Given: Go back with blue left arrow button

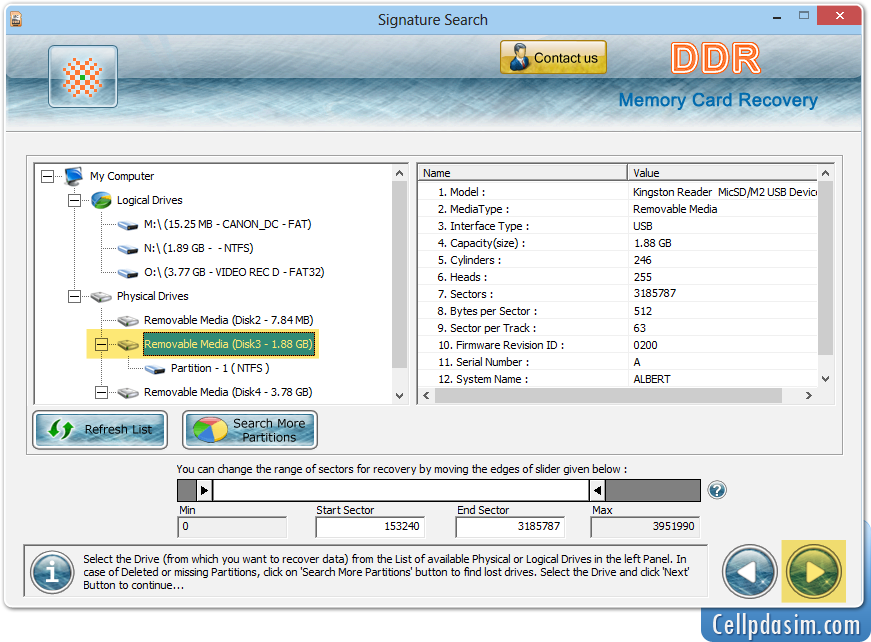Looking at the screenshot, I should pos(749,571).
